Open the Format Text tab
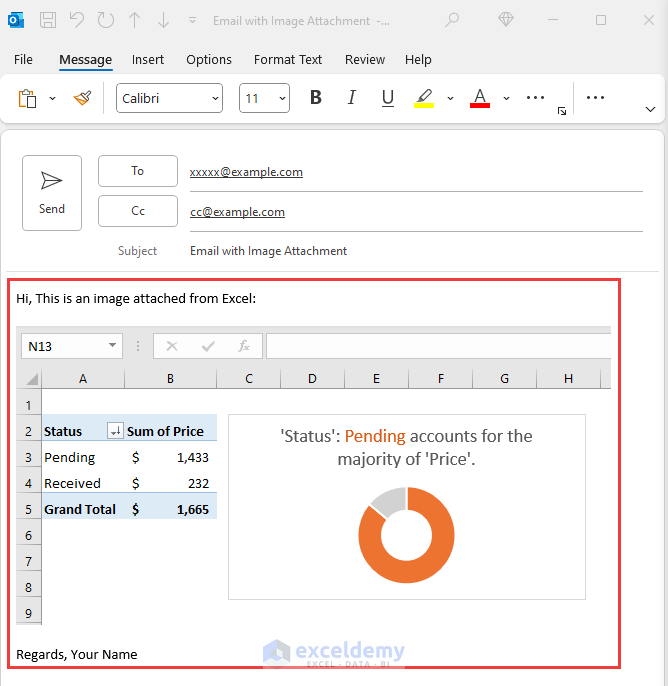 (288, 60)
